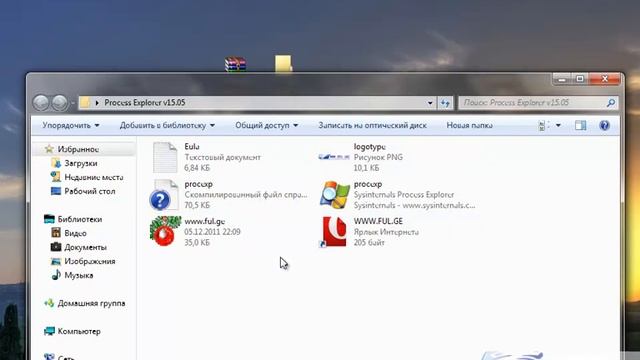Click the search magnifier icon

(611, 103)
